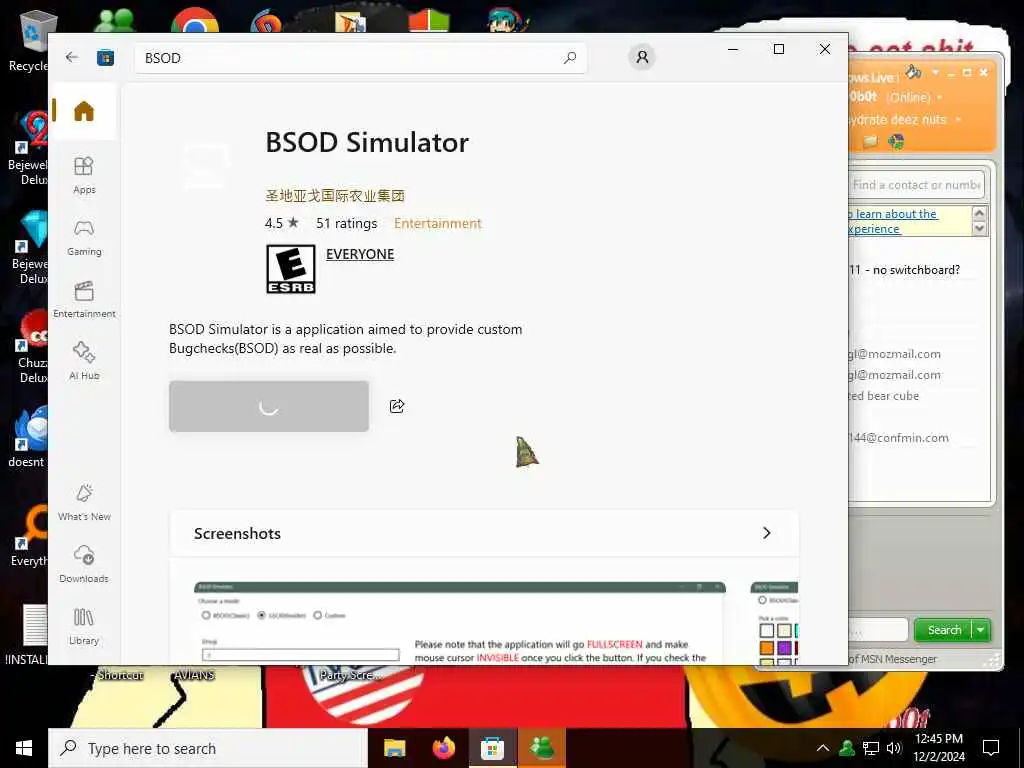
Task: Open the Windows Start button
Action: pyautogui.click(x=24, y=748)
